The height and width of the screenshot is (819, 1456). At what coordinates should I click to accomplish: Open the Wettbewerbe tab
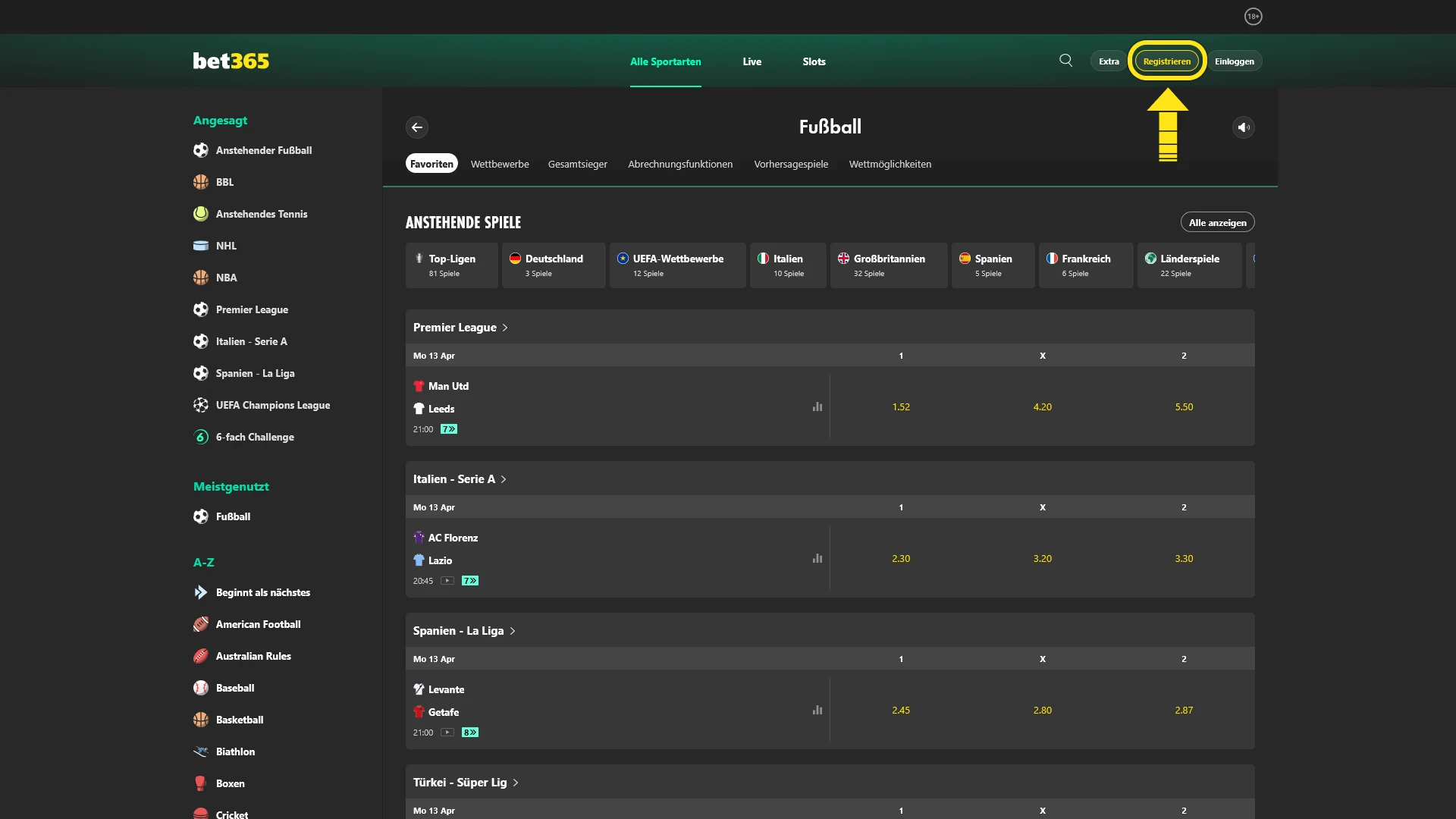[x=500, y=164]
